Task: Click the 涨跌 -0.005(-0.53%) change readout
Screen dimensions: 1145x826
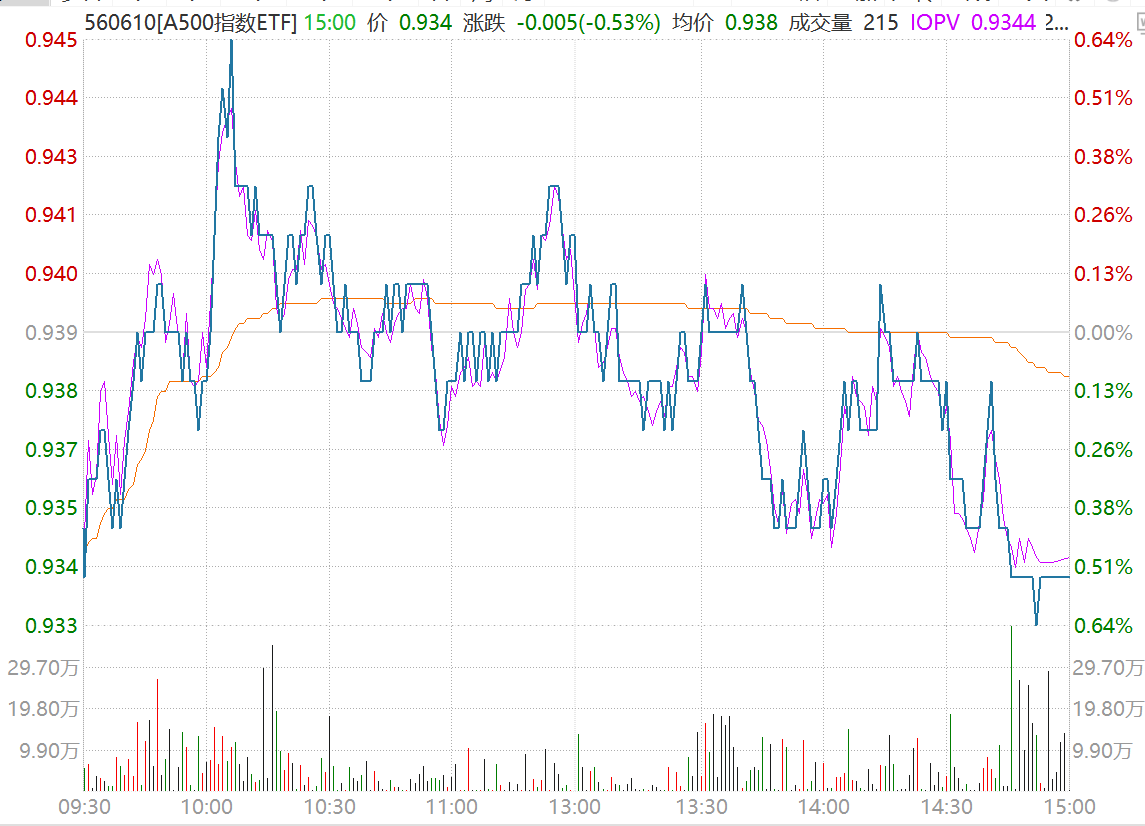Action: point(561,22)
